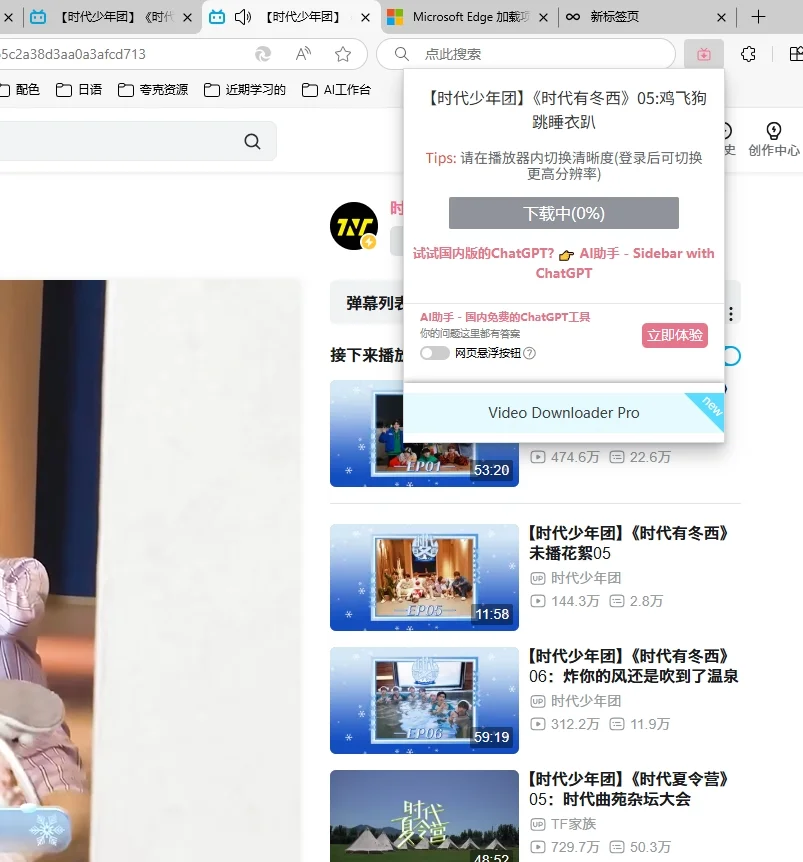Image resolution: width=803 pixels, height=862 pixels.
Task: Click the Bilibili page search magnifier
Action: tap(252, 141)
